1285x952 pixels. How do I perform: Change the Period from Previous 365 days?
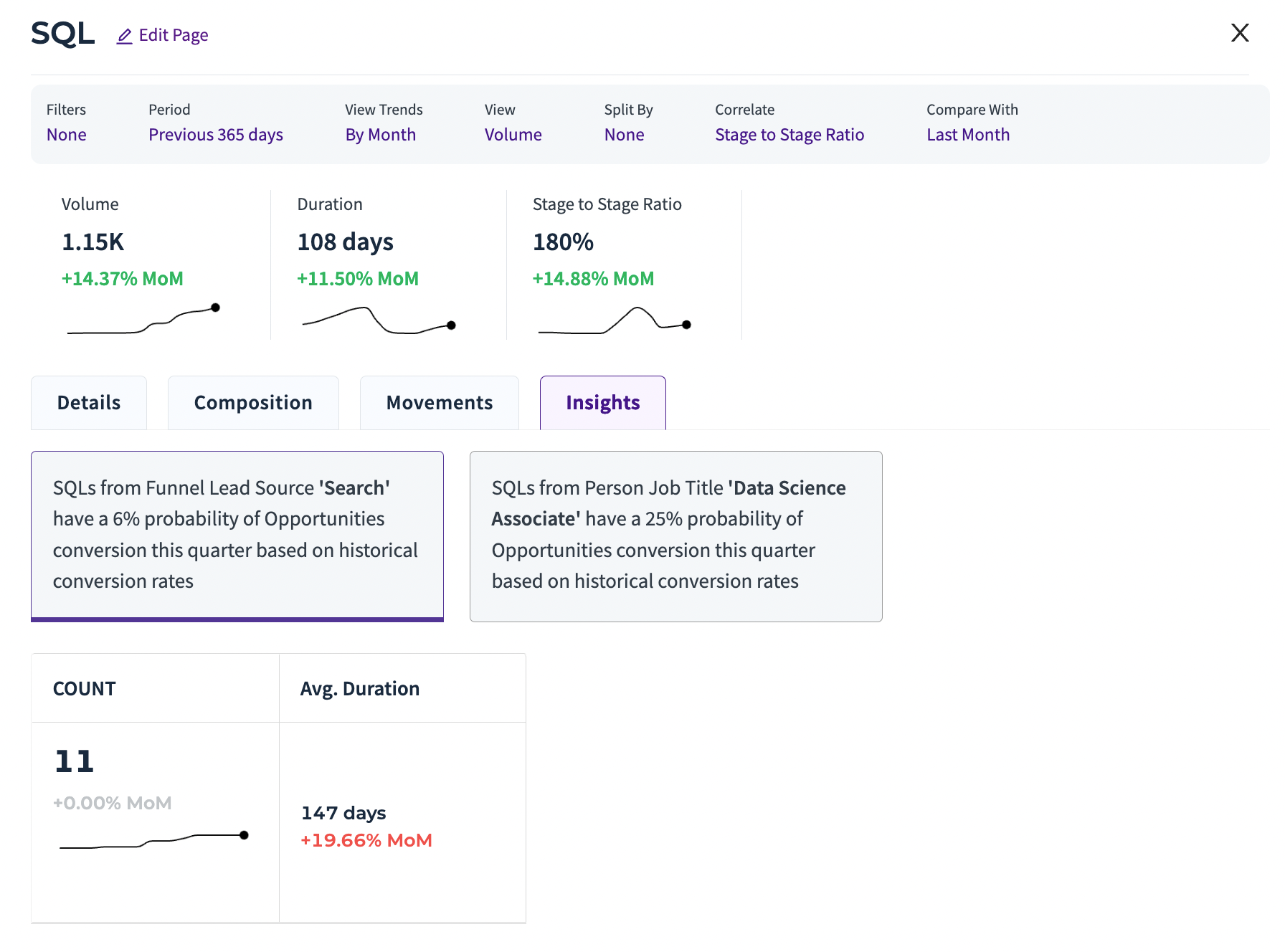coord(215,135)
